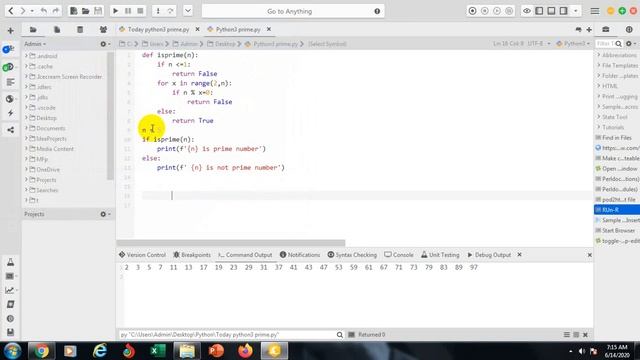The image size is (640, 360).
Task: Click the toolbox Filter Tools field
Action: [x=606, y=44]
